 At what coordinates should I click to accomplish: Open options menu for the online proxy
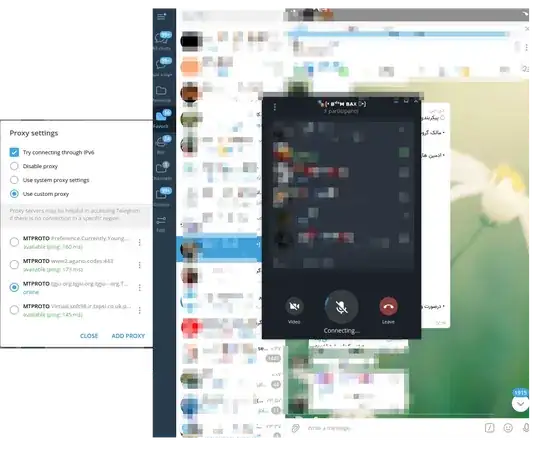[x=139, y=287]
